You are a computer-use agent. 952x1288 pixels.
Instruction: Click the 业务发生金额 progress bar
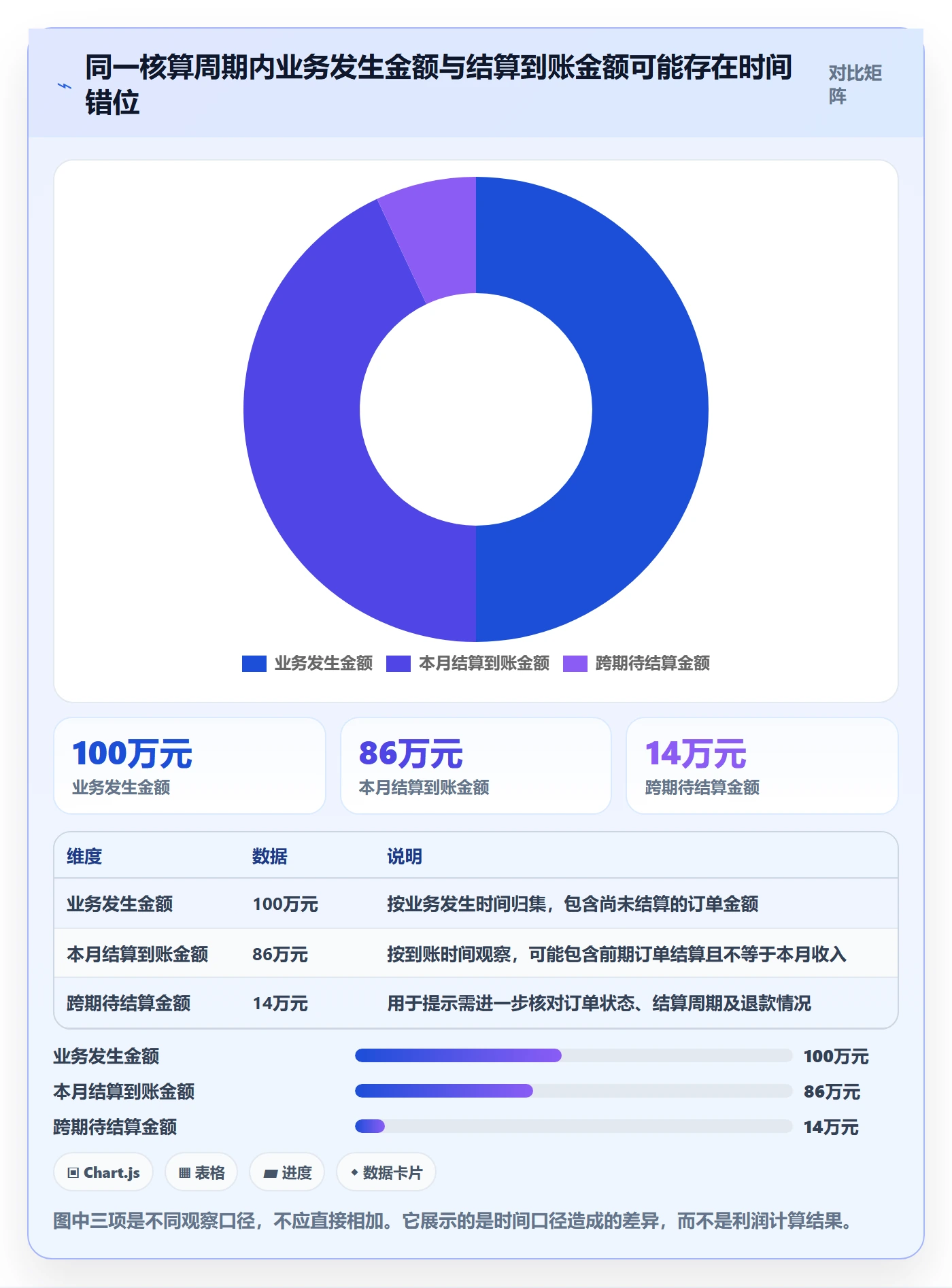tap(574, 1055)
